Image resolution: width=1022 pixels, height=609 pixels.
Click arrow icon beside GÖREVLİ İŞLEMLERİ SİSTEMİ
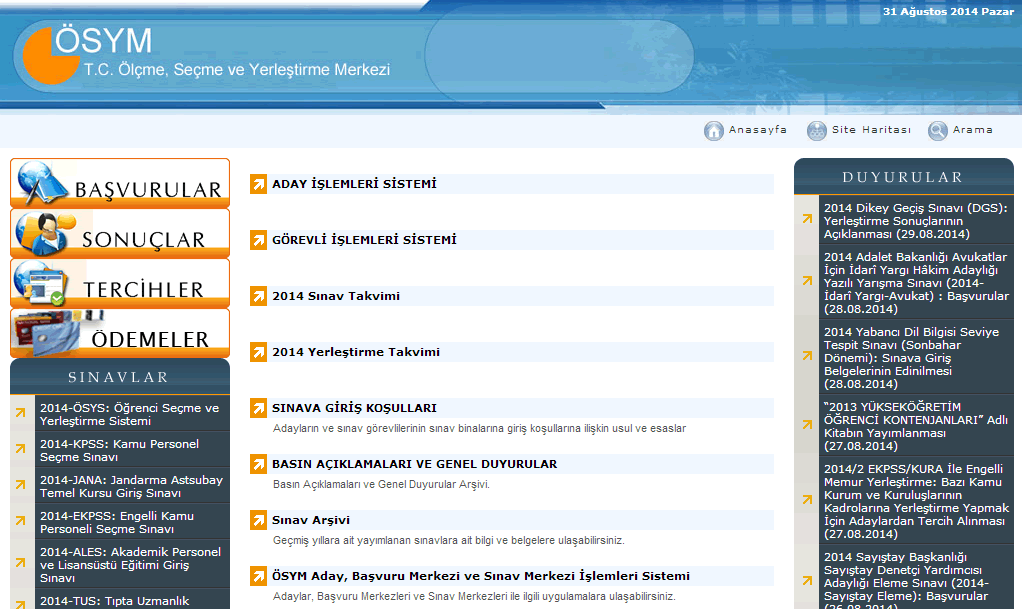[258, 241]
